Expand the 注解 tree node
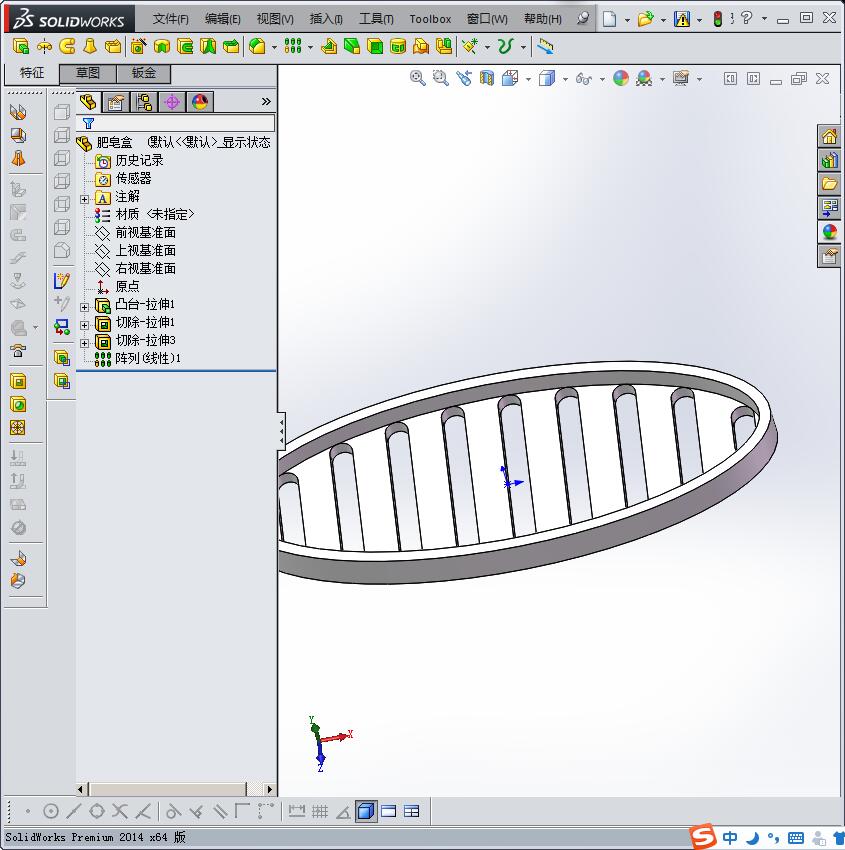 pos(85,199)
